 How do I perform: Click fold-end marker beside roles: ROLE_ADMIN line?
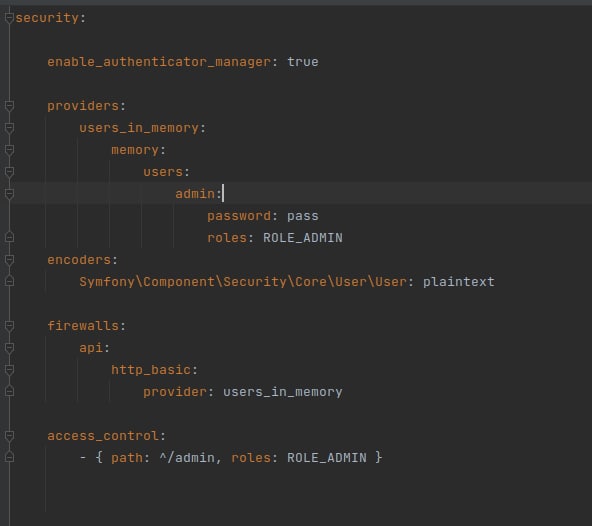[9, 238]
